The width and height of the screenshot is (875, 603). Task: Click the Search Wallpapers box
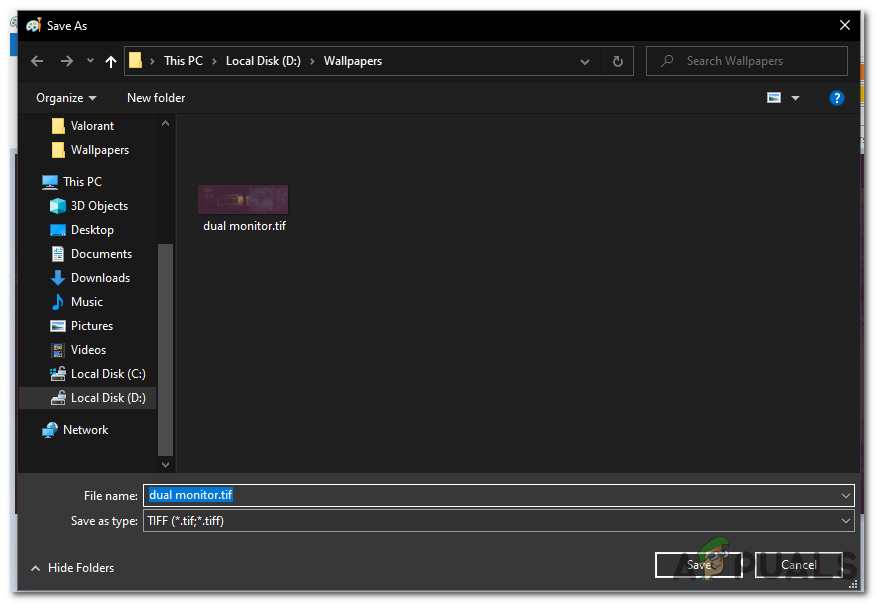click(x=746, y=61)
